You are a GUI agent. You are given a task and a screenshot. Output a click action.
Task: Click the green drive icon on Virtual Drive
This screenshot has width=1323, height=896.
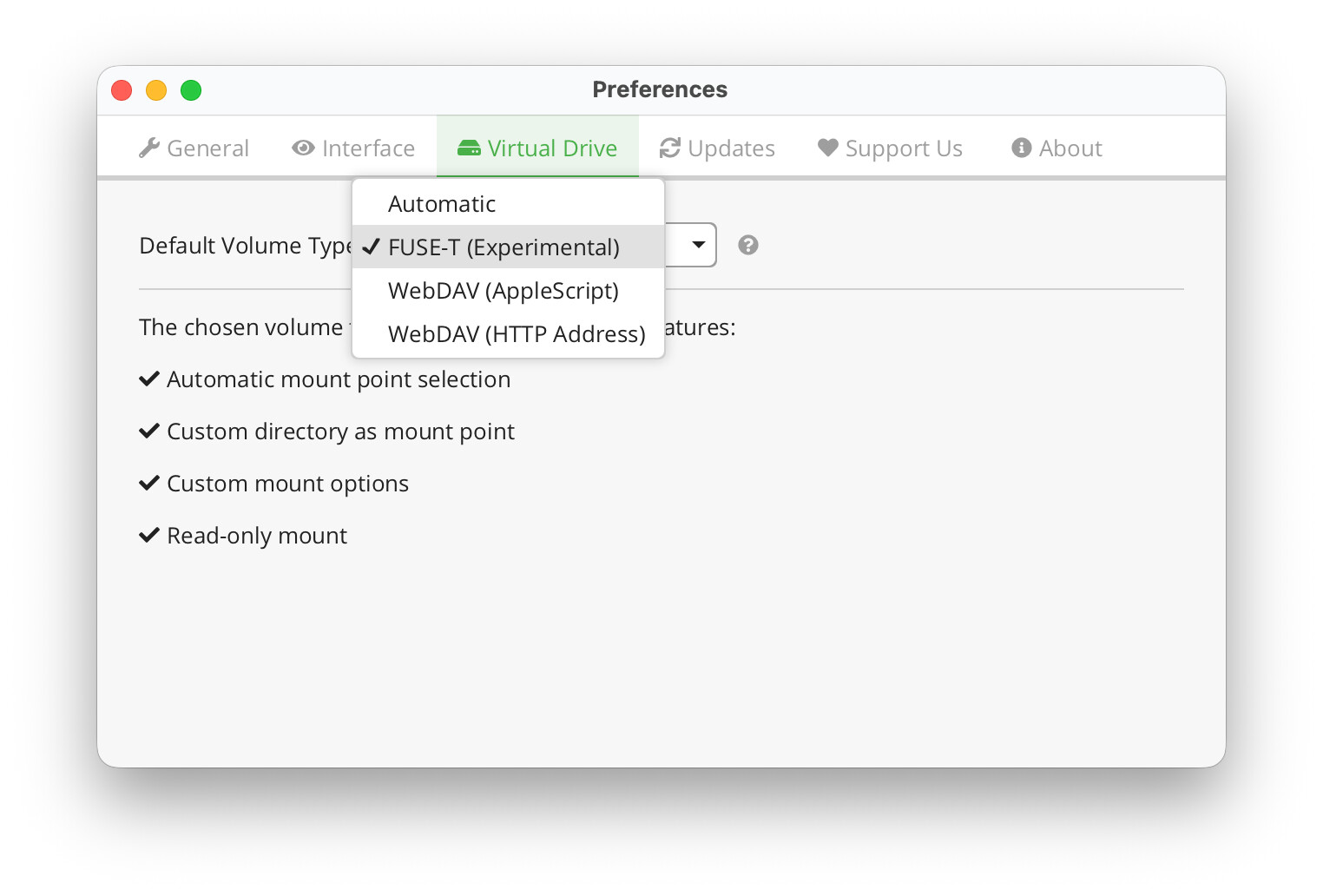469,148
